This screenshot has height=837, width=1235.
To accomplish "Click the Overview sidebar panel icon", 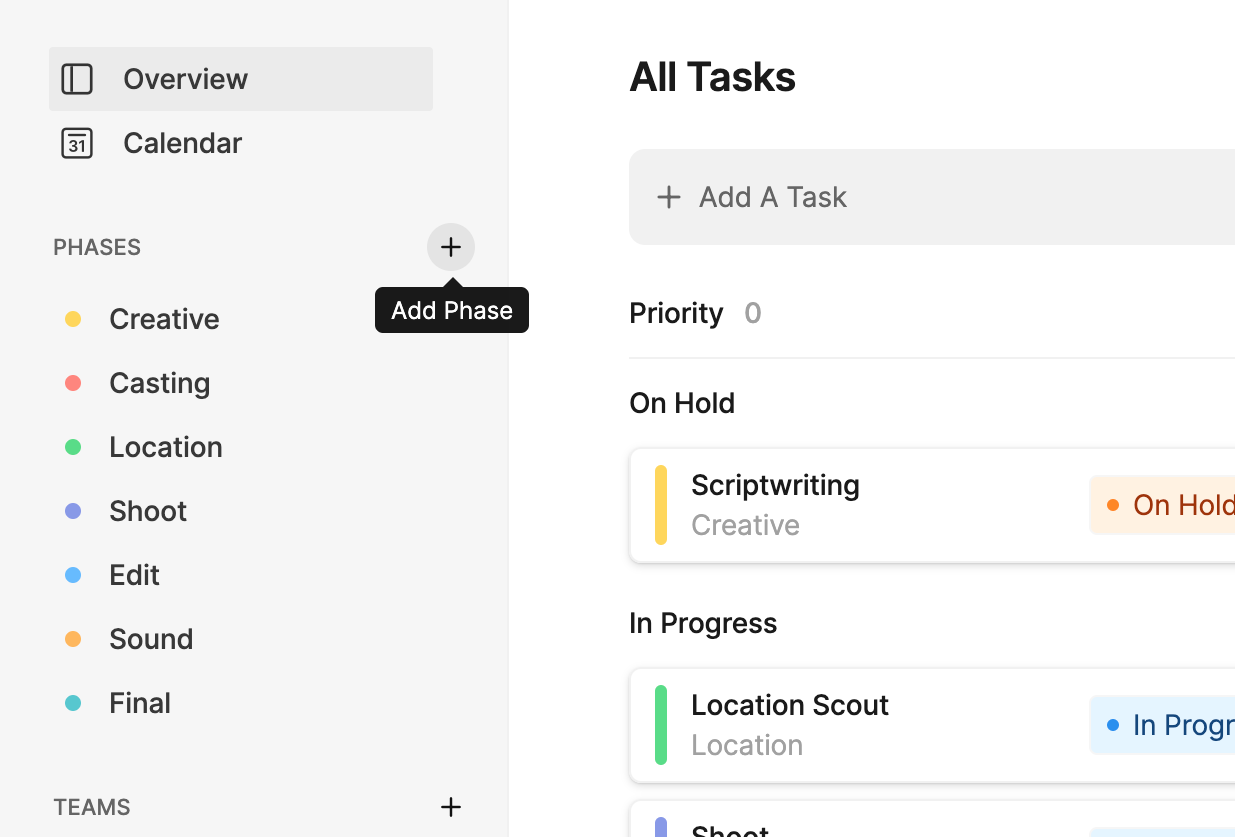I will [x=77, y=79].
